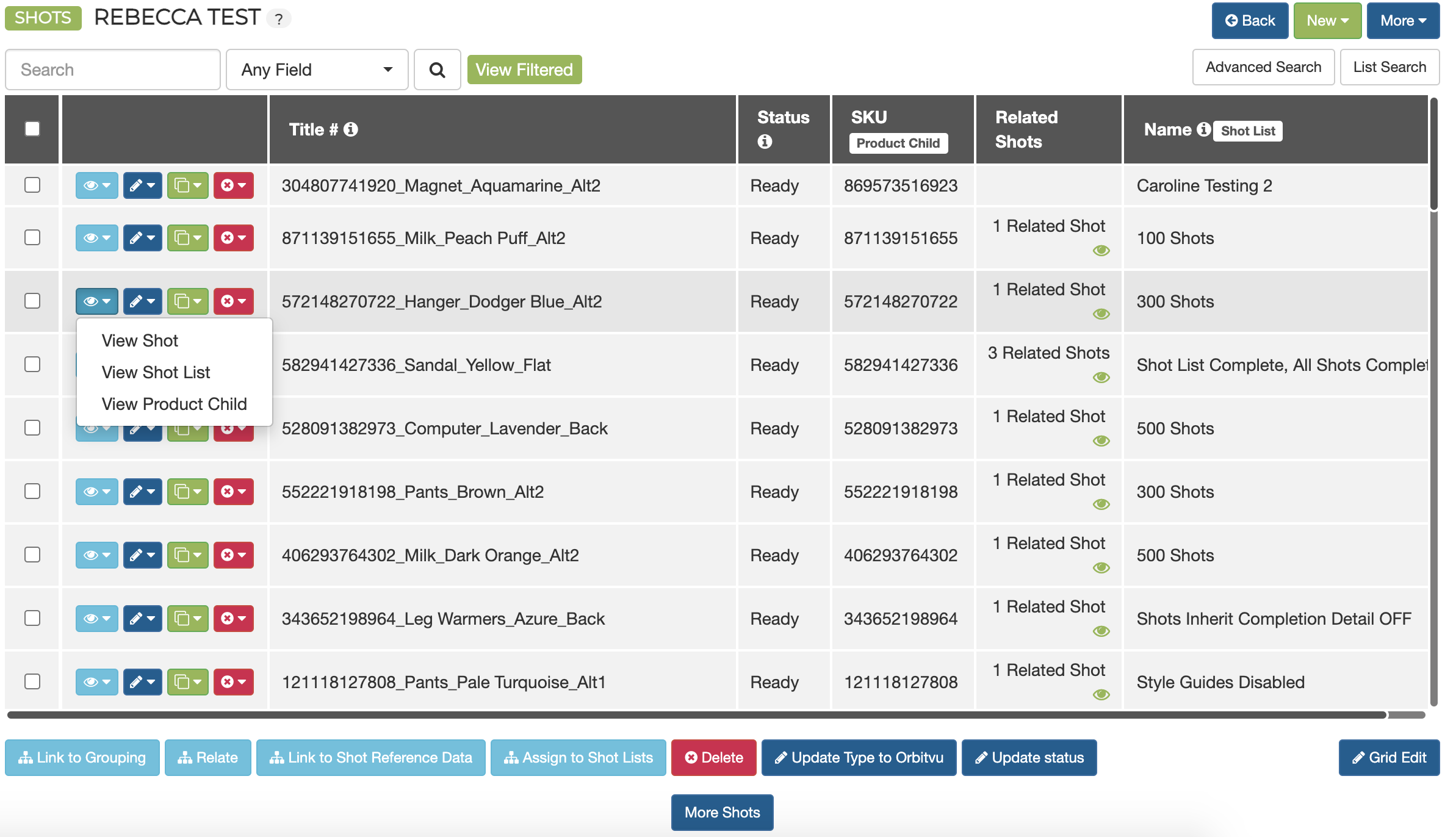Open the Any Field dropdown

pos(317,70)
